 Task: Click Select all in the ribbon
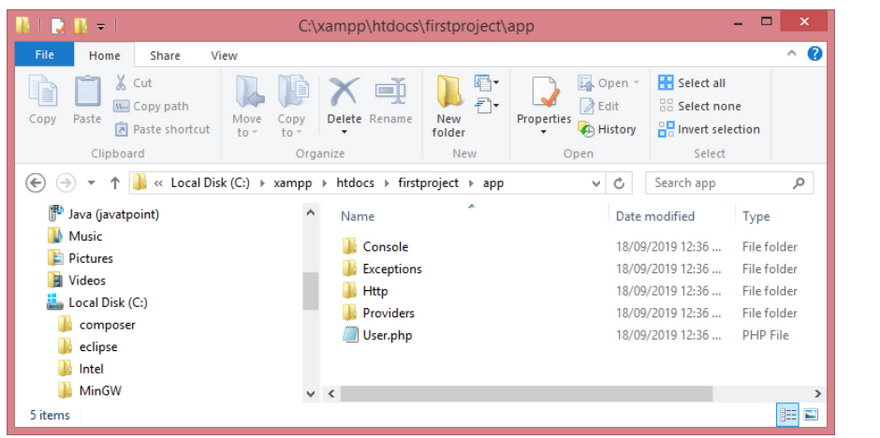(x=692, y=83)
